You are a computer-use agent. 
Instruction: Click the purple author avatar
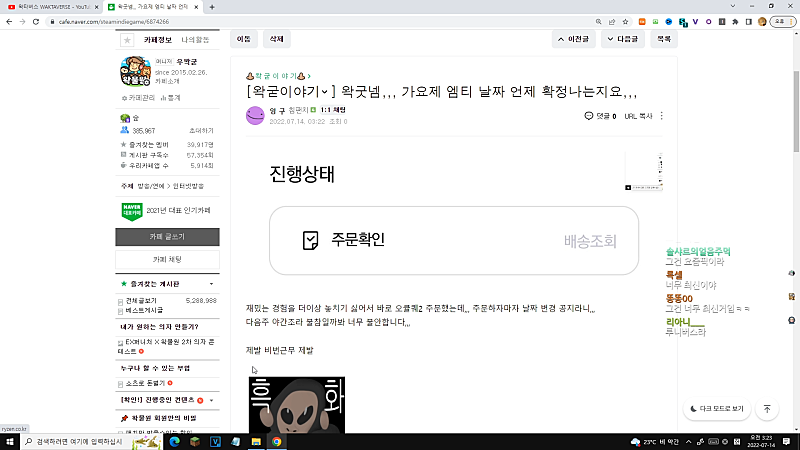[x=255, y=115]
